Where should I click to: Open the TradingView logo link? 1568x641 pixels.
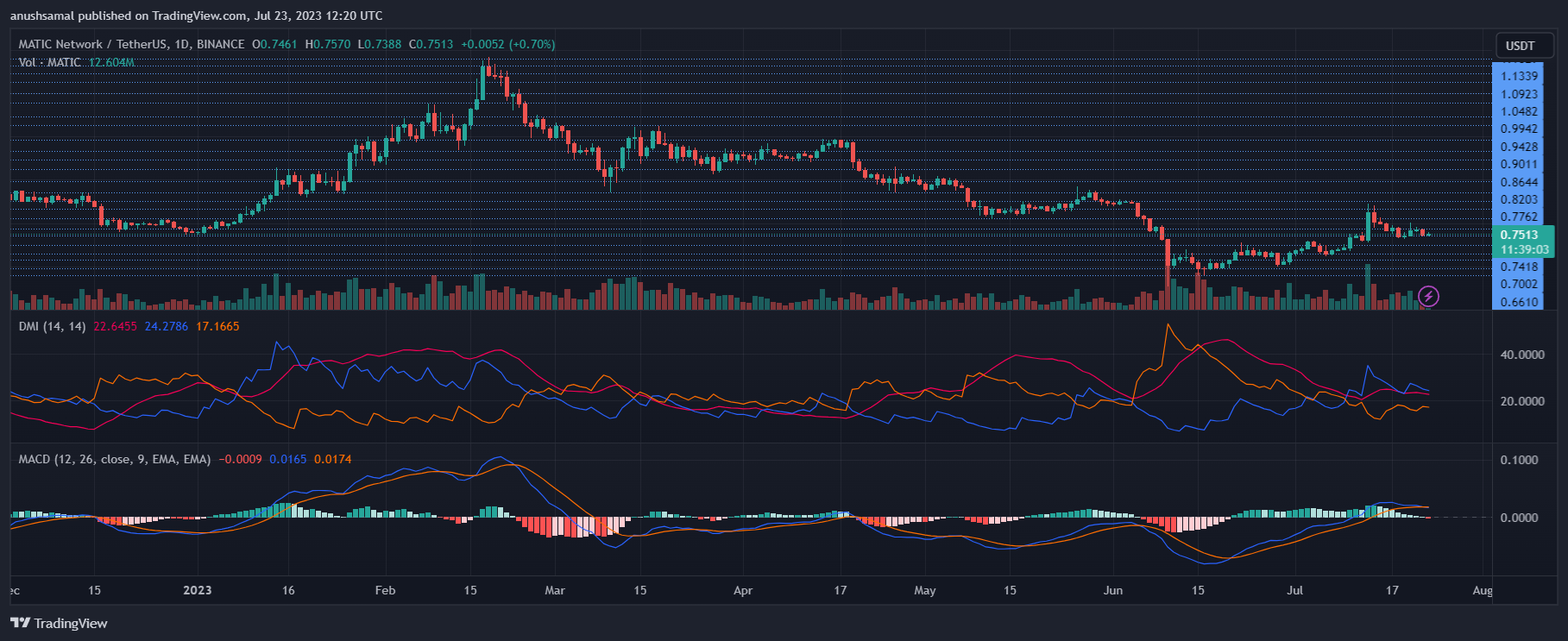[x=59, y=623]
